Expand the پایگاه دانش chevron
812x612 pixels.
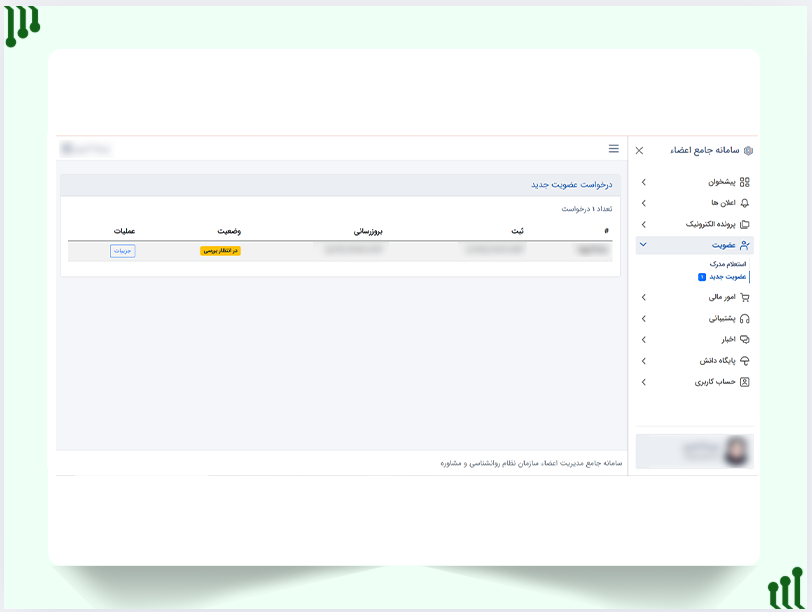click(x=644, y=361)
